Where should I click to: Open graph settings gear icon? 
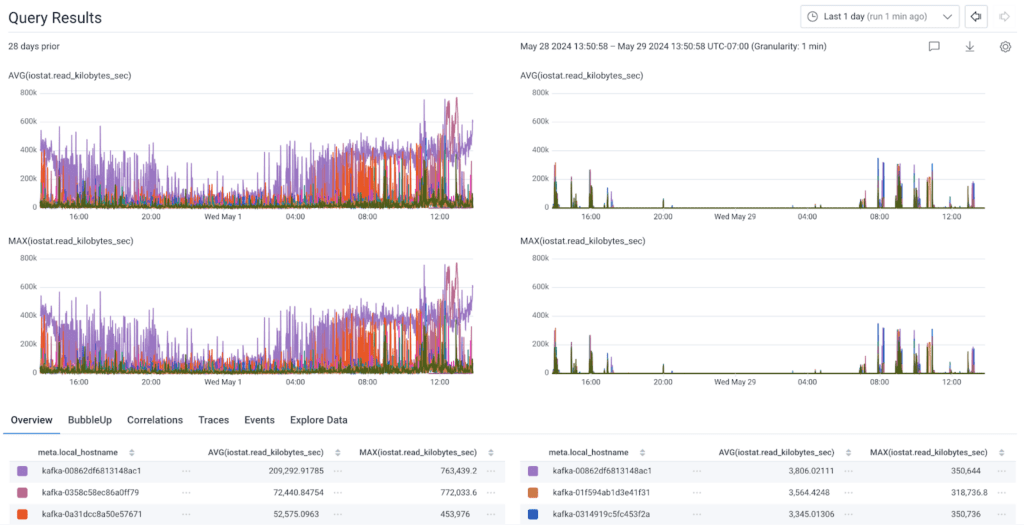tap(1005, 47)
